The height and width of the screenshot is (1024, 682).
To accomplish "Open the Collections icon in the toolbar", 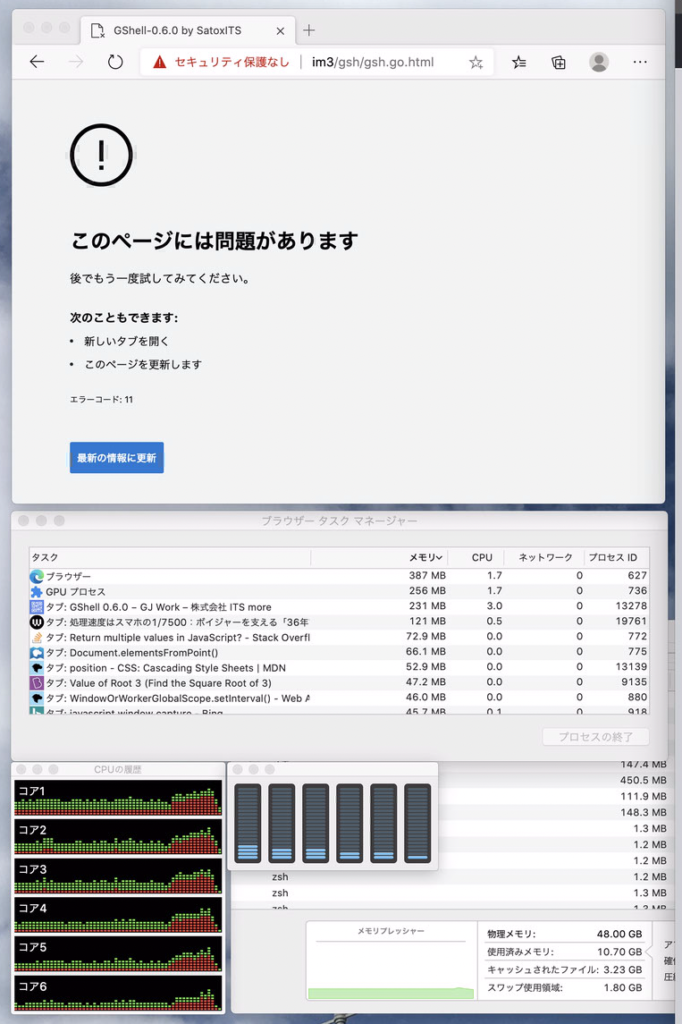I will (559, 62).
